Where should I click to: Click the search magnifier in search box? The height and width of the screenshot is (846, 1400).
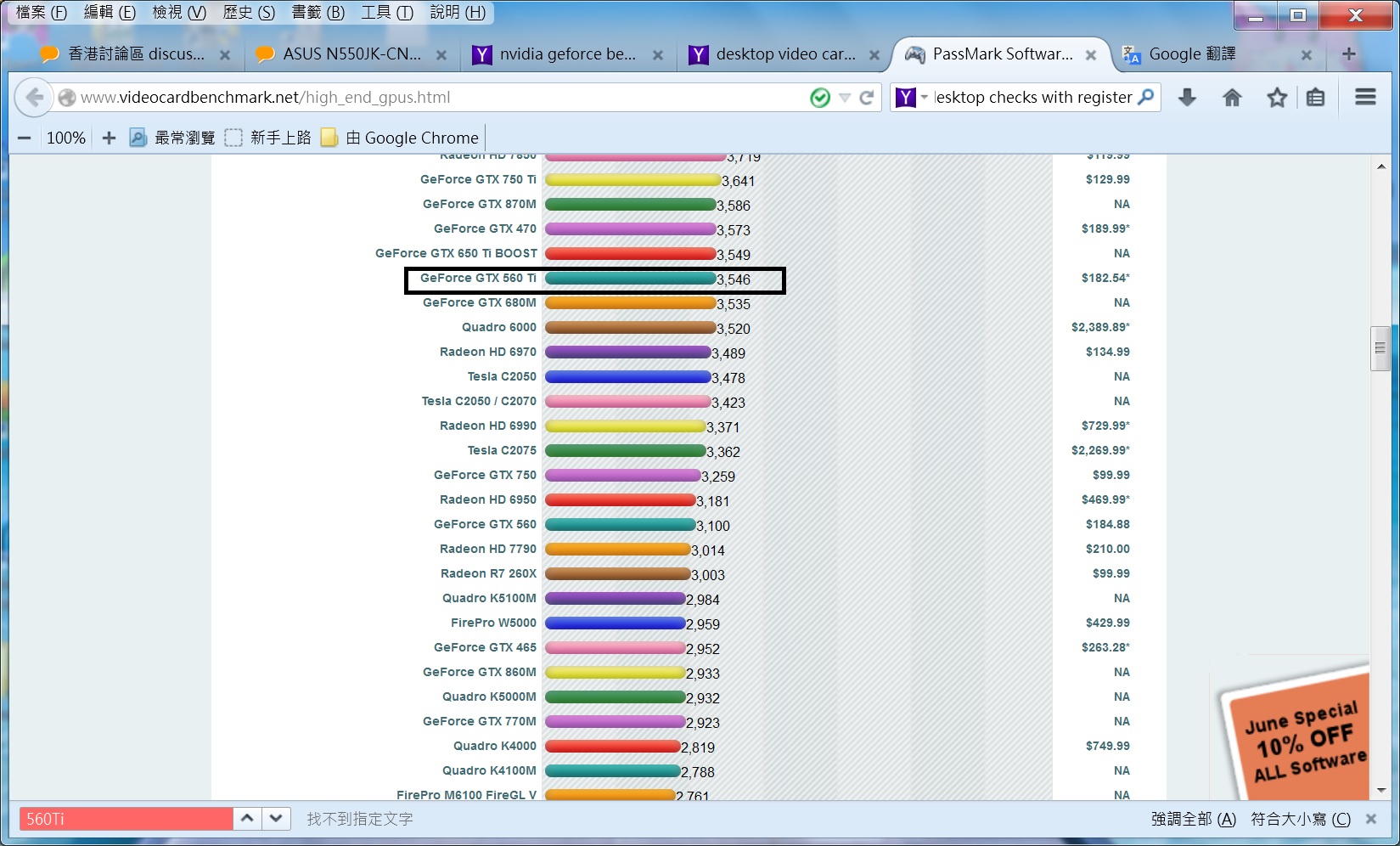click(1145, 97)
